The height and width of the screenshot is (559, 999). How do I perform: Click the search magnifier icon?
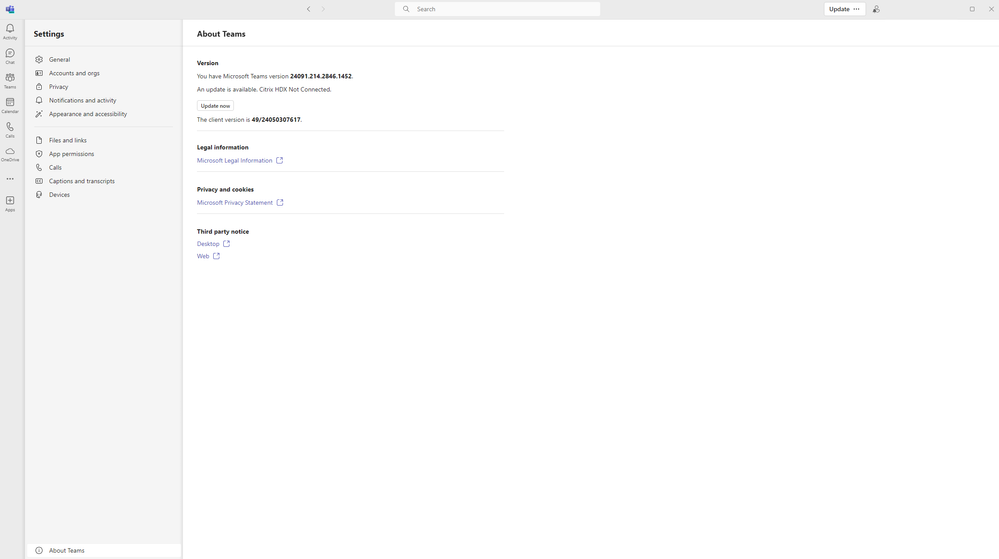point(406,9)
